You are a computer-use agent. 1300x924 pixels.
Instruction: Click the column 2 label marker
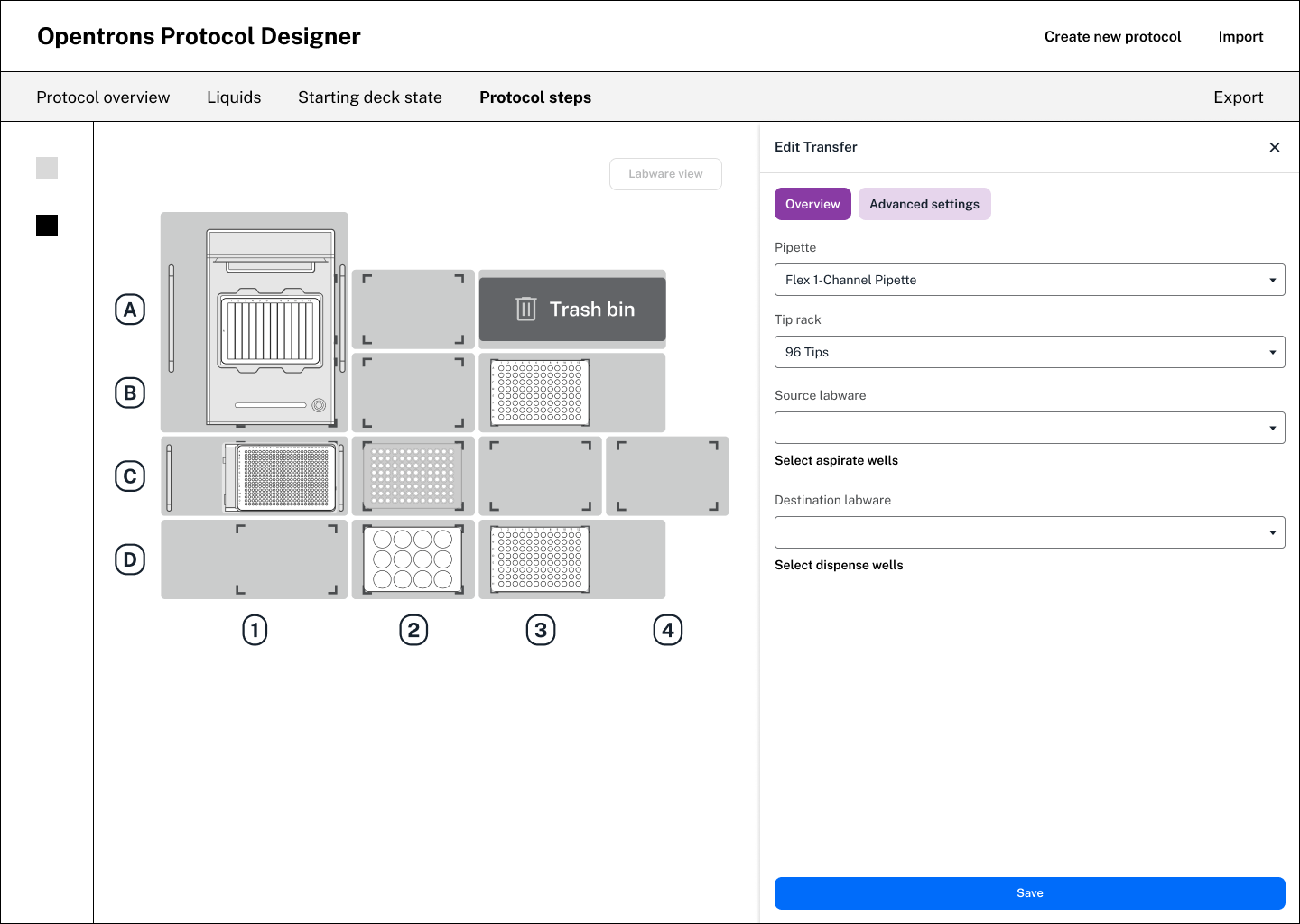tap(413, 630)
